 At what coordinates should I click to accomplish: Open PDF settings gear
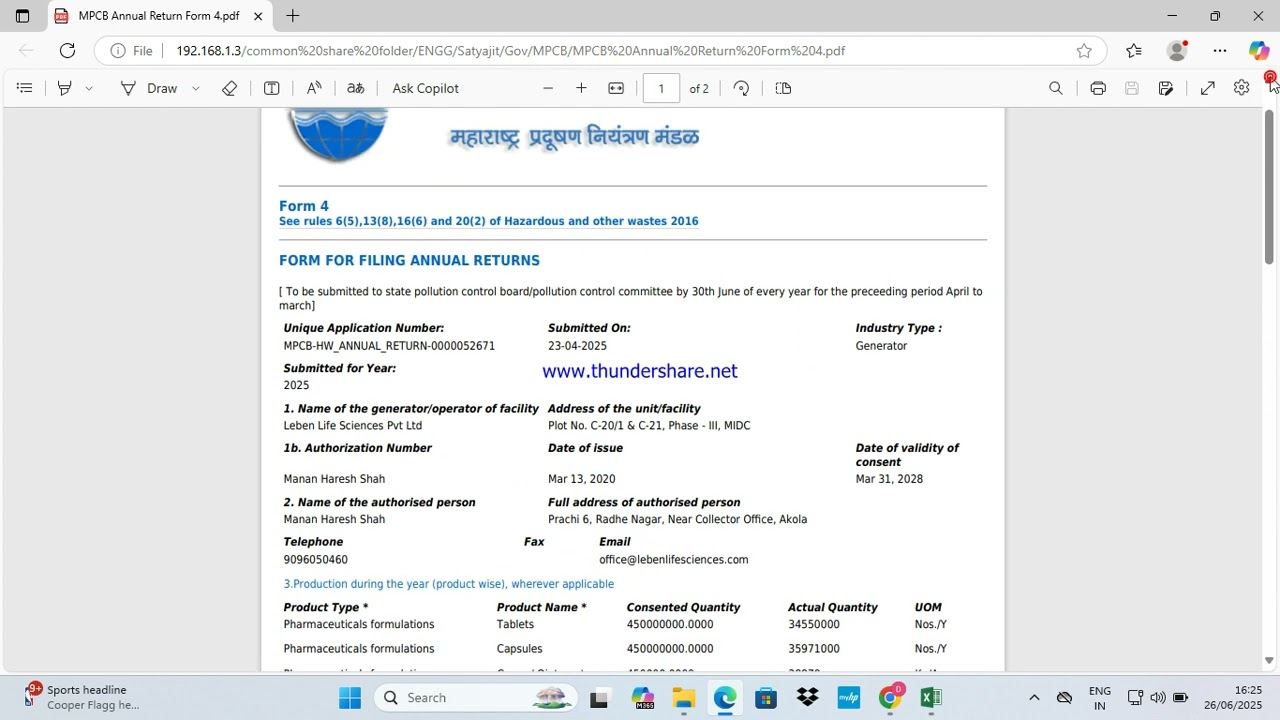(1241, 88)
